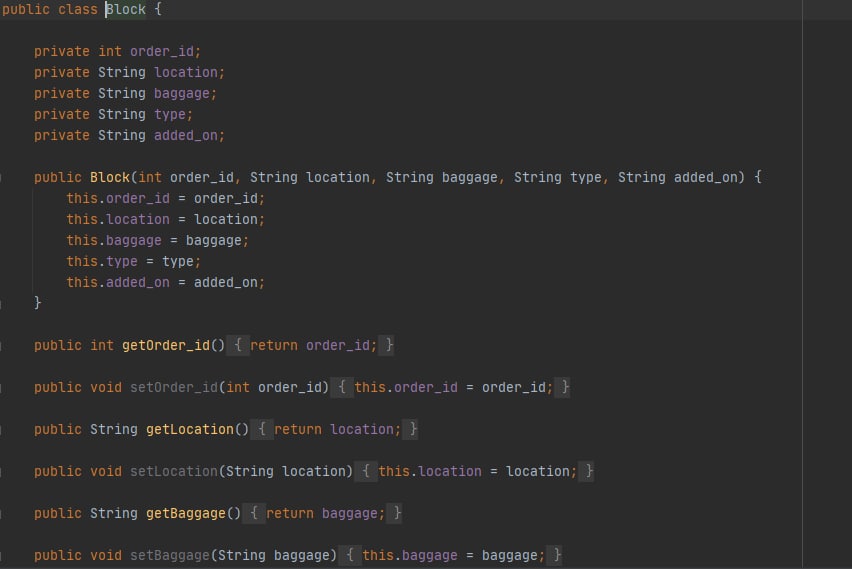Viewport: 852px width, 569px height.
Task: Place caret on class name Block in declaration
Action: point(126,10)
